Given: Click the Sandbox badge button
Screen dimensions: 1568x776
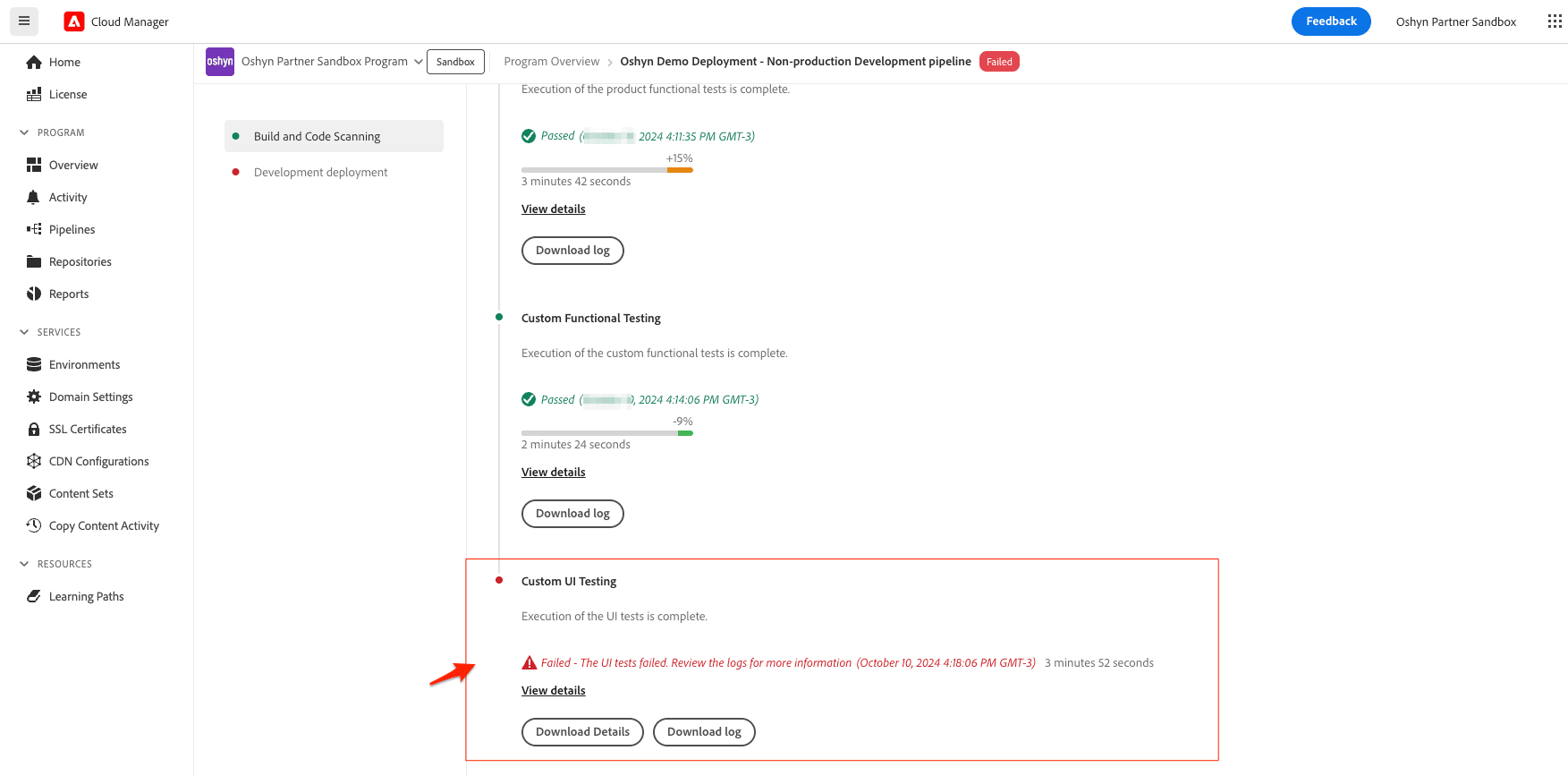Looking at the screenshot, I should 455,62.
